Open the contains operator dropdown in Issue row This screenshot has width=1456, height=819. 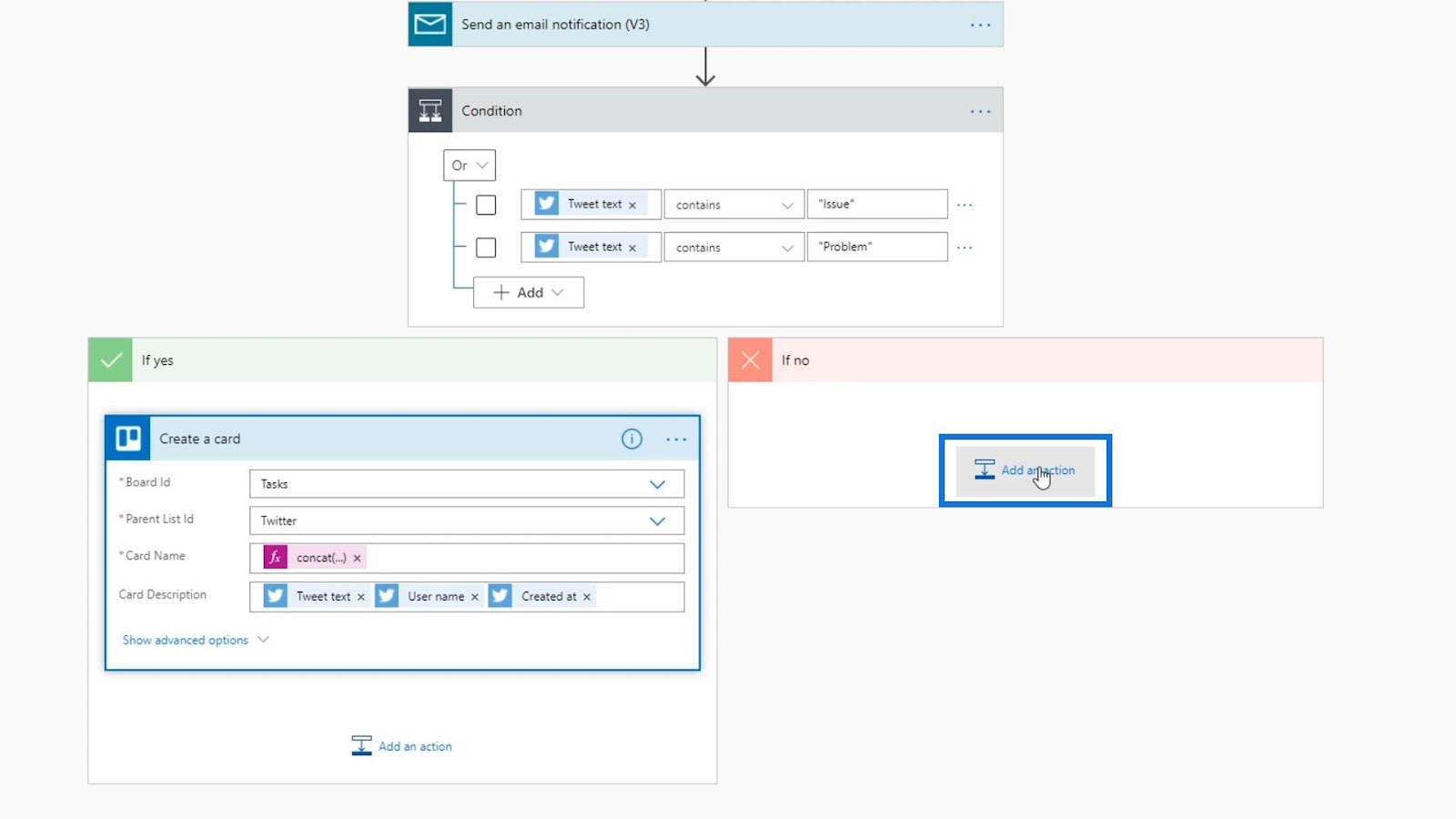pos(733,205)
